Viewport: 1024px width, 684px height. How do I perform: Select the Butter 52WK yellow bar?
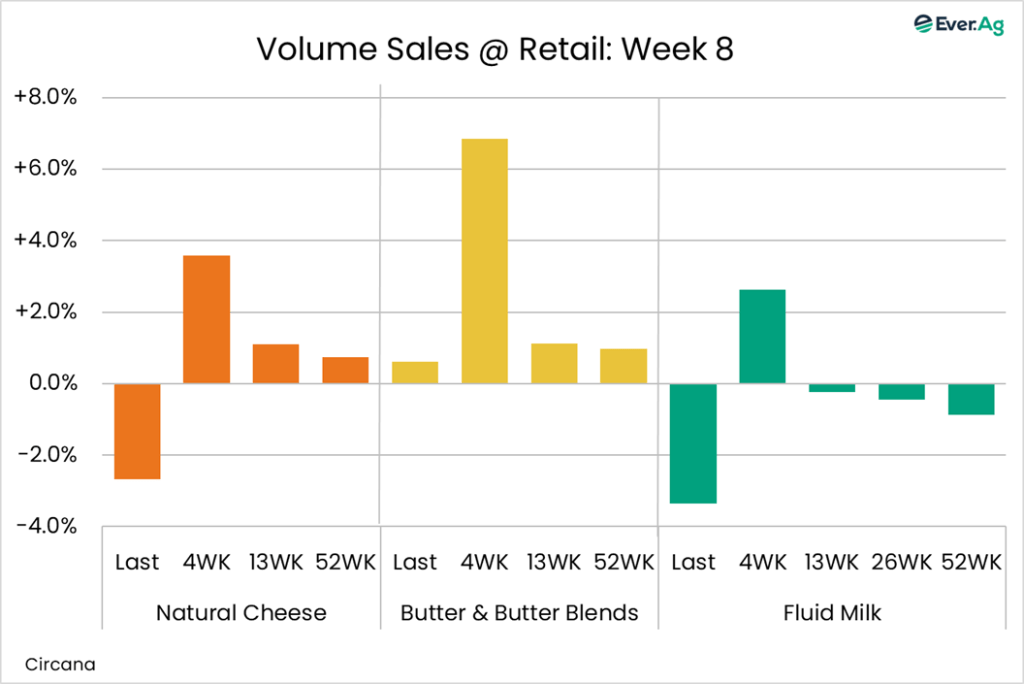click(x=623, y=366)
